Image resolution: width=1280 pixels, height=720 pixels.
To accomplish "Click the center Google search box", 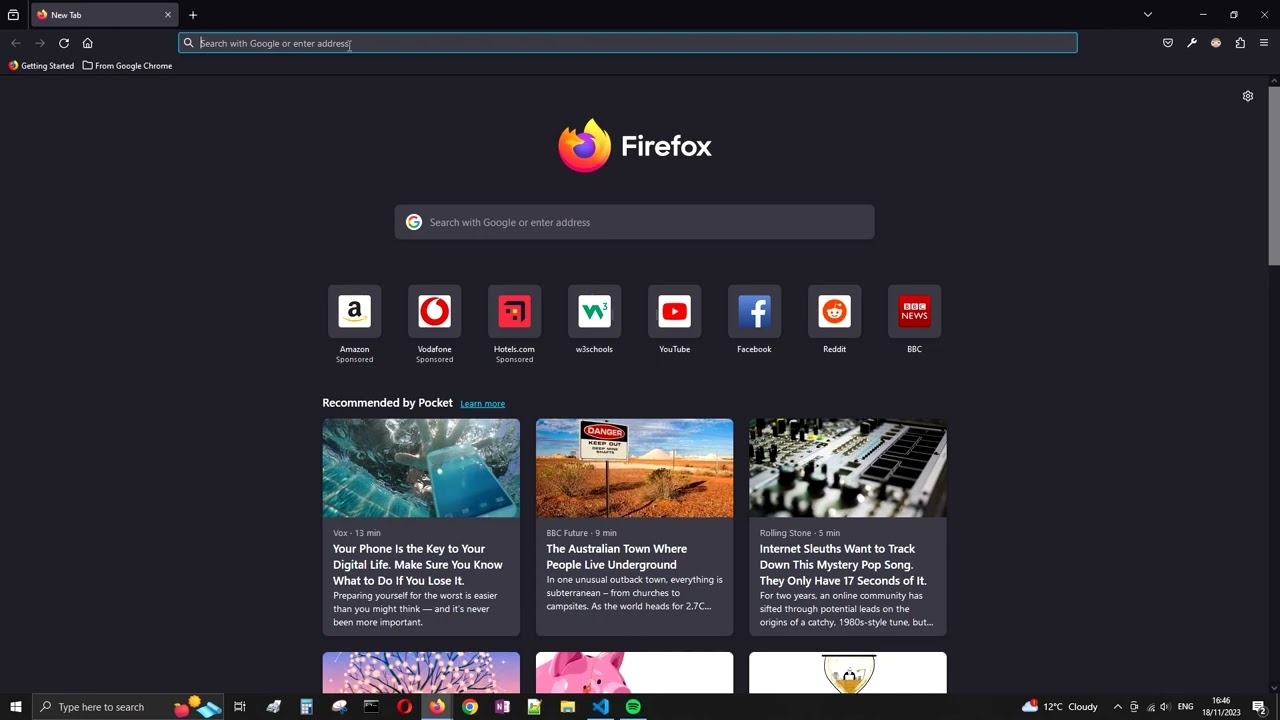I will click(x=634, y=222).
